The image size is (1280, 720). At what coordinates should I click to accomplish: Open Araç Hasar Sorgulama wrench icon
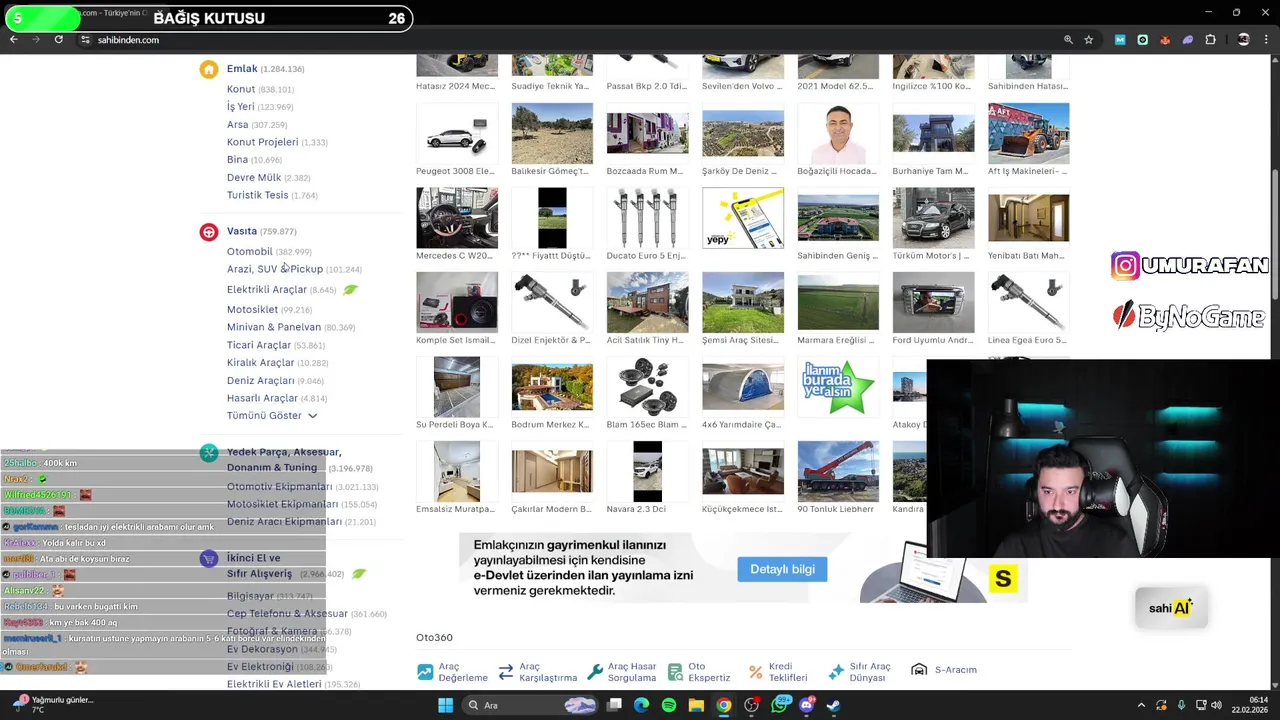594,672
